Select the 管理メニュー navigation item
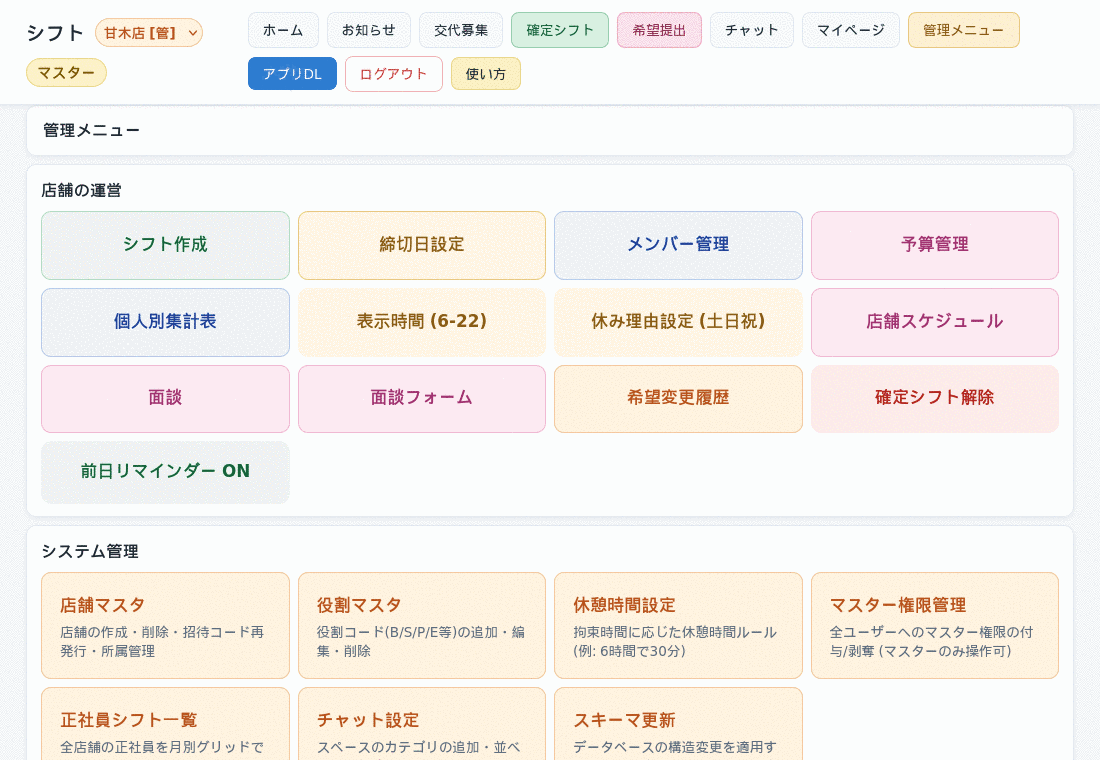The image size is (1100, 760). coord(963,30)
